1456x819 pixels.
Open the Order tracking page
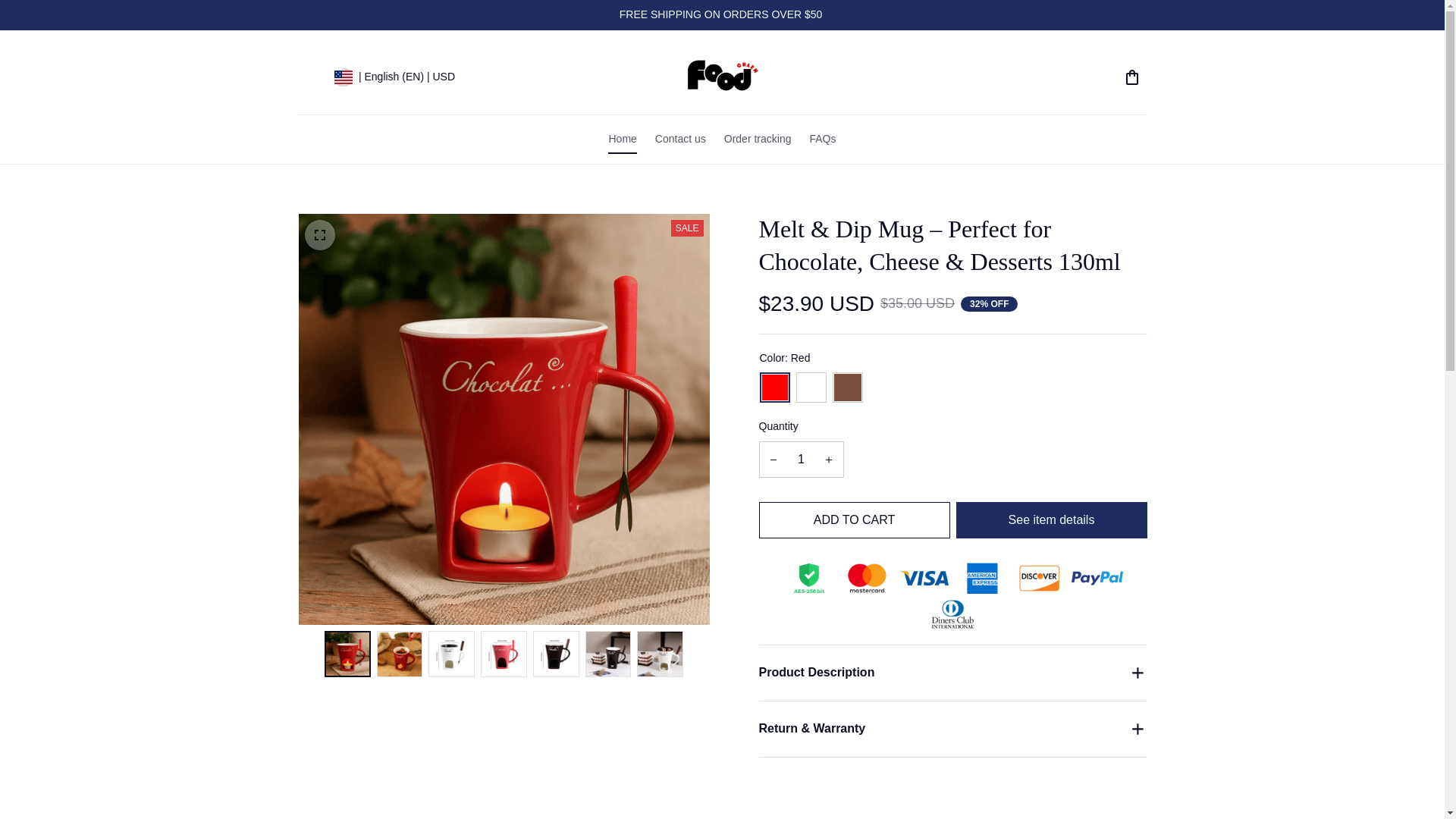click(757, 140)
